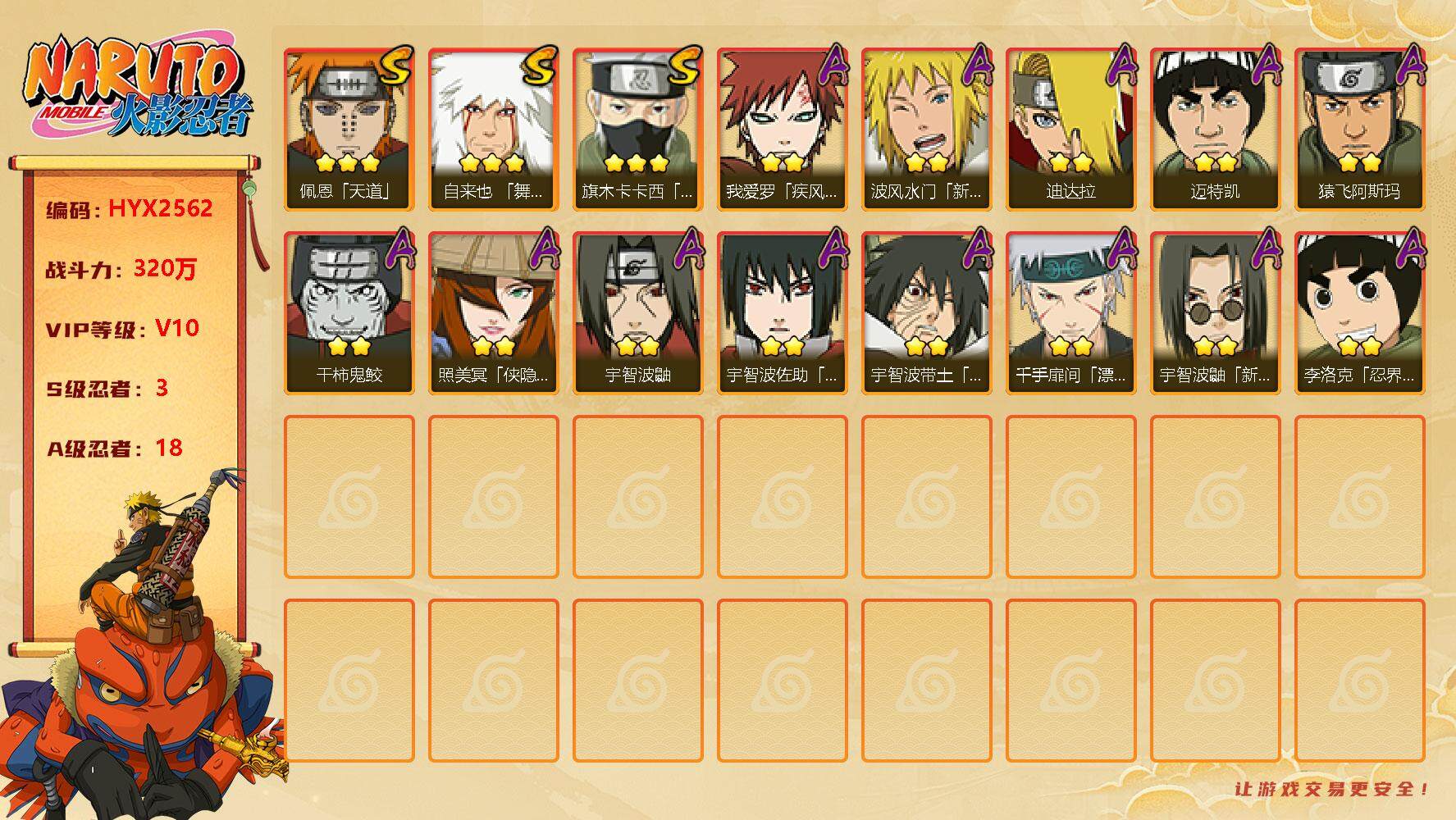Screen dimensions: 1456x820
Task: Select the 宇智波佐助 ninja card
Action: click(783, 313)
